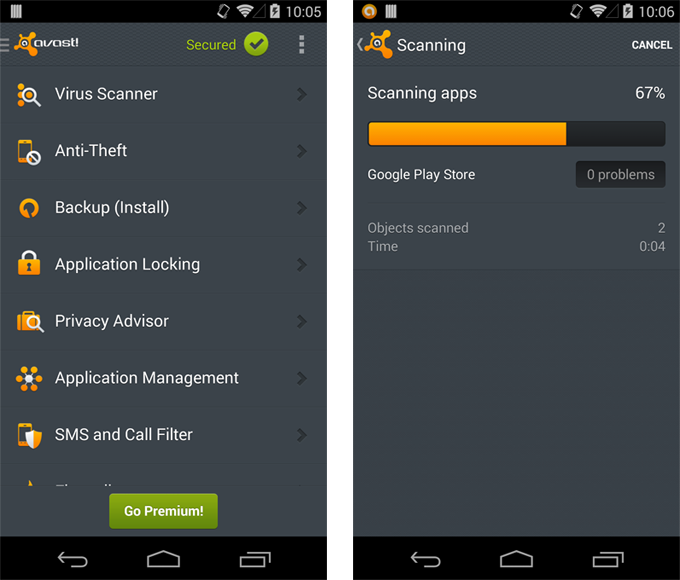This screenshot has height=580, width=680.
Task: Expand the Virus Scanner row chevron
Action: (x=302, y=94)
